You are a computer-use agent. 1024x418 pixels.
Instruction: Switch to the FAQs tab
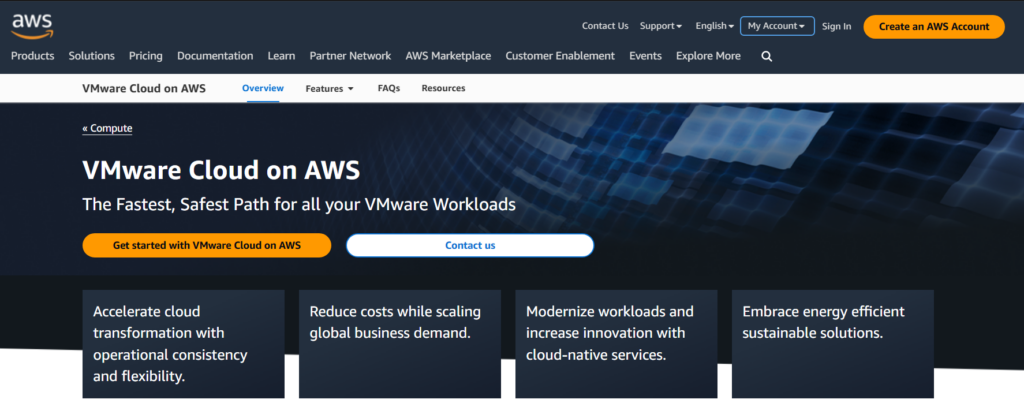click(389, 88)
